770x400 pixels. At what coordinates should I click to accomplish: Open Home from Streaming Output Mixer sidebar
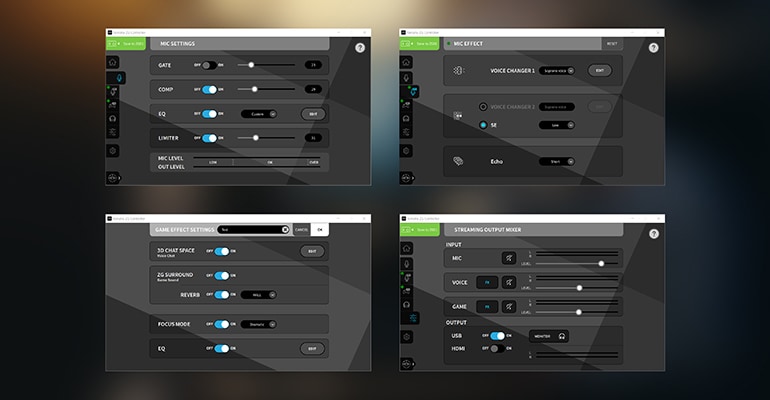(x=406, y=248)
